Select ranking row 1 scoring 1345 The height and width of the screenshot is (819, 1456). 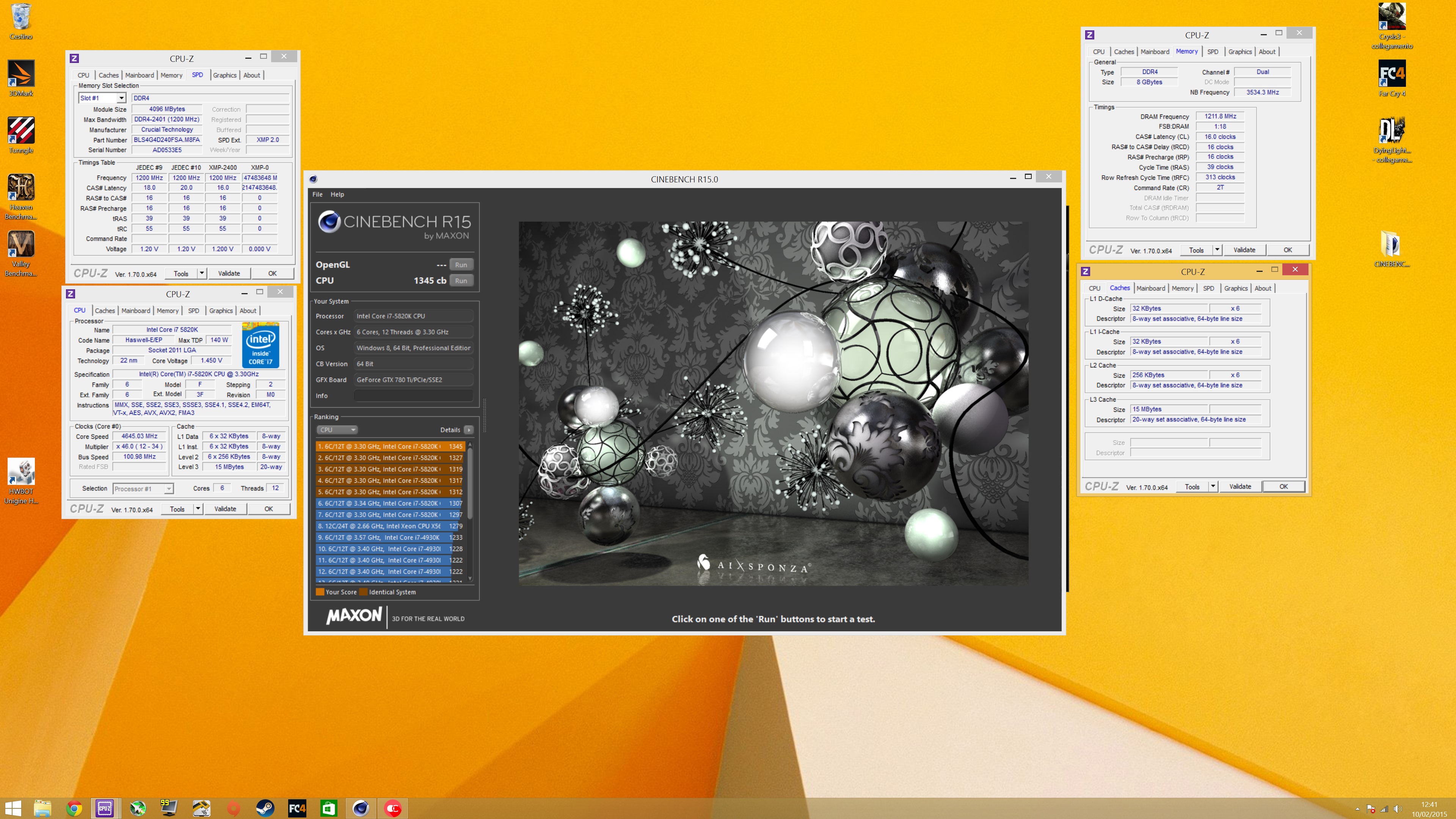pos(390,446)
